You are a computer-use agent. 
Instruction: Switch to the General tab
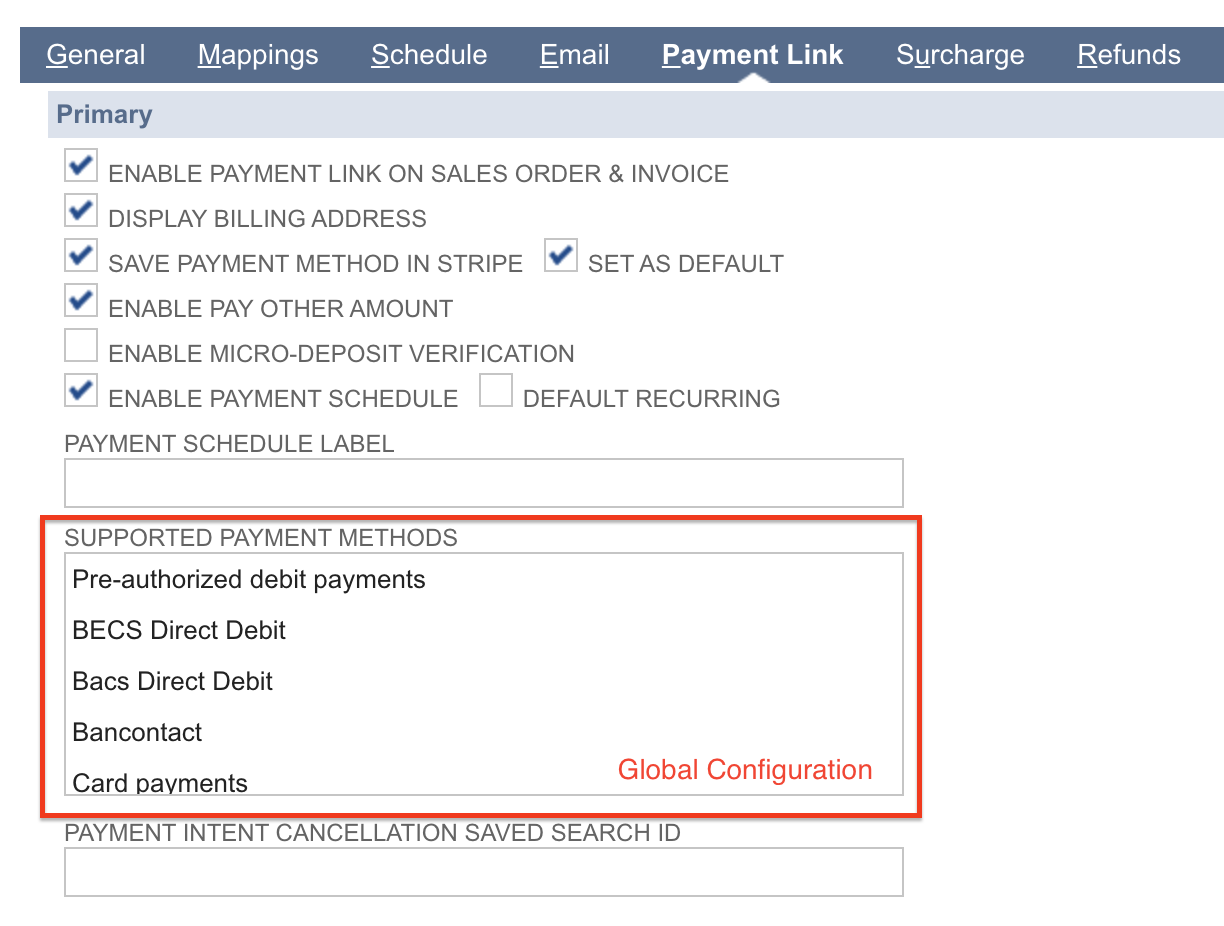click(x=95, y=55)
